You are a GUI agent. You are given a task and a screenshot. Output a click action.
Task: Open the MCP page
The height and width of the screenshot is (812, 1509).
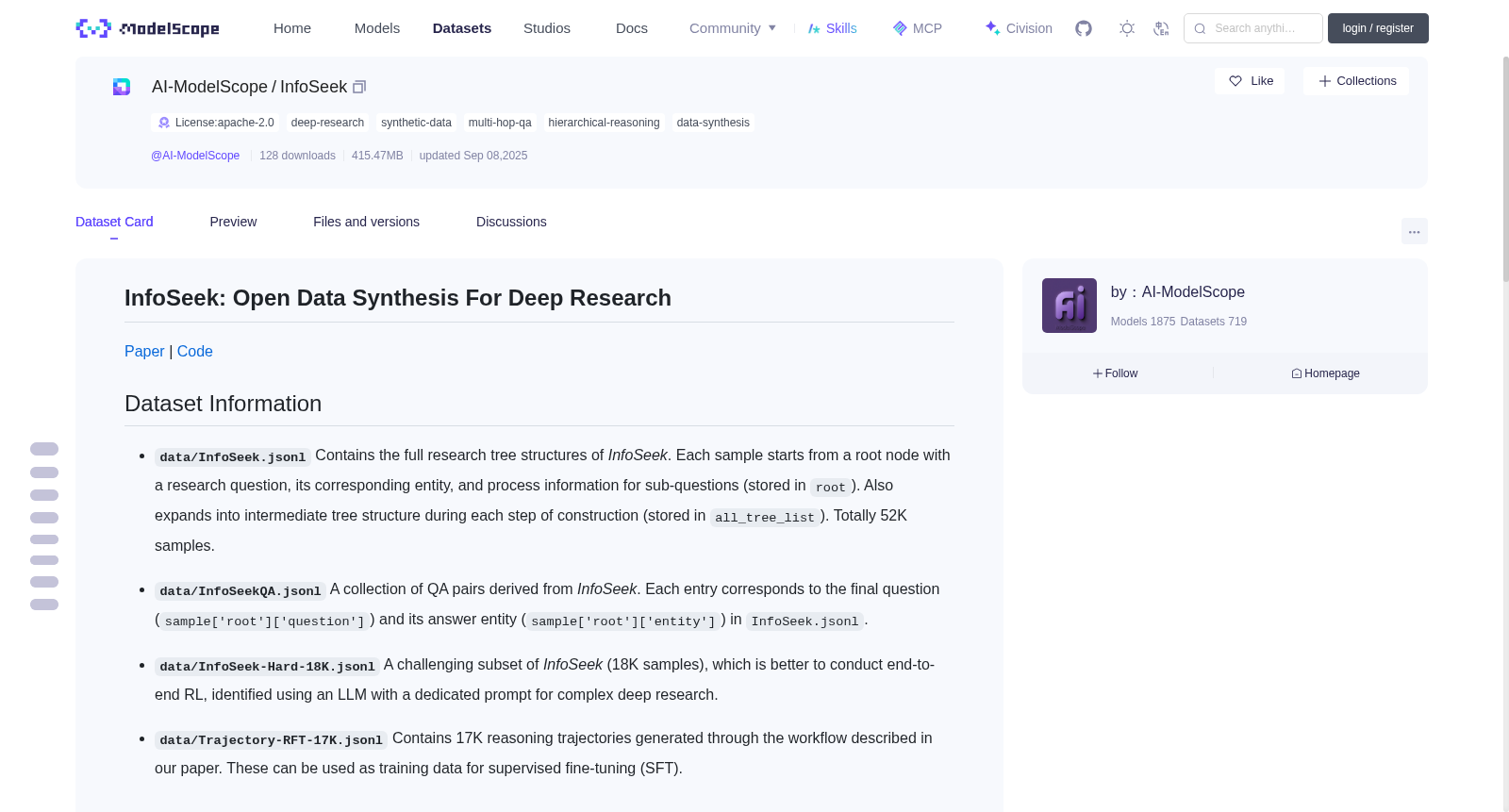(x=917, y=28)
